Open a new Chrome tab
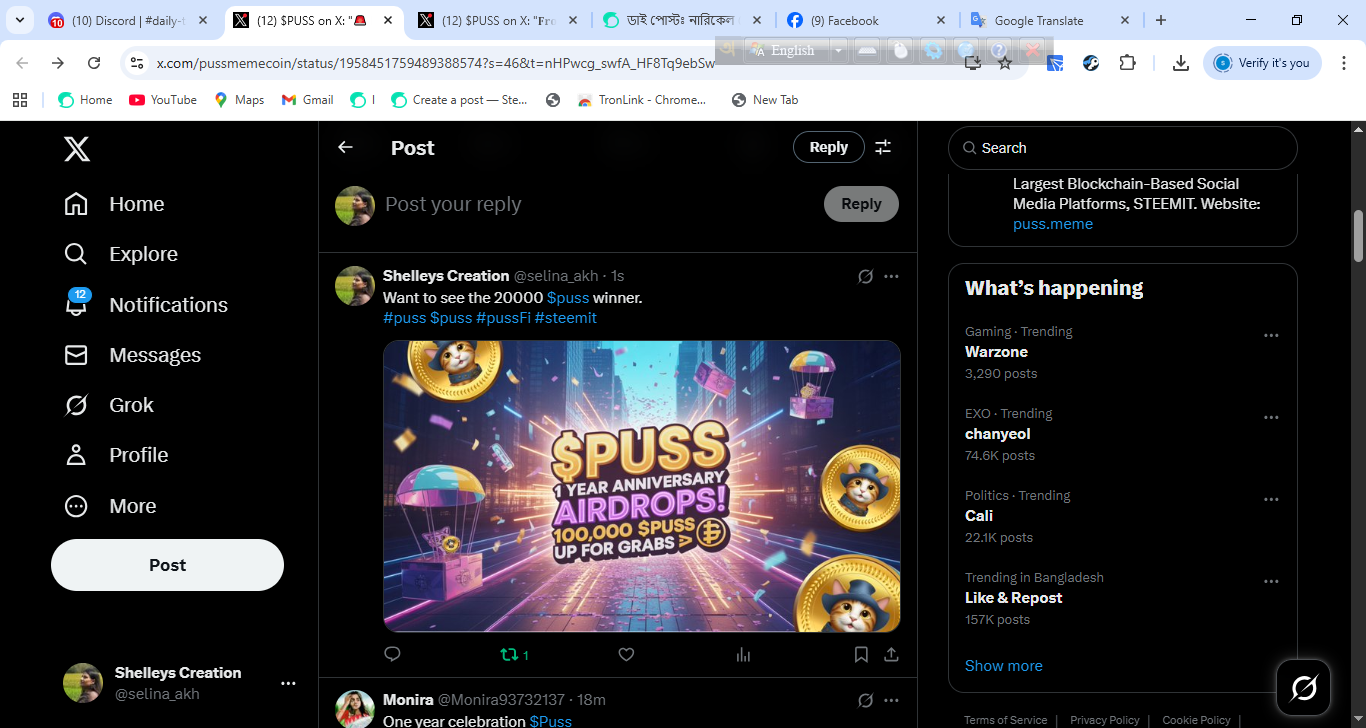 1160,20
